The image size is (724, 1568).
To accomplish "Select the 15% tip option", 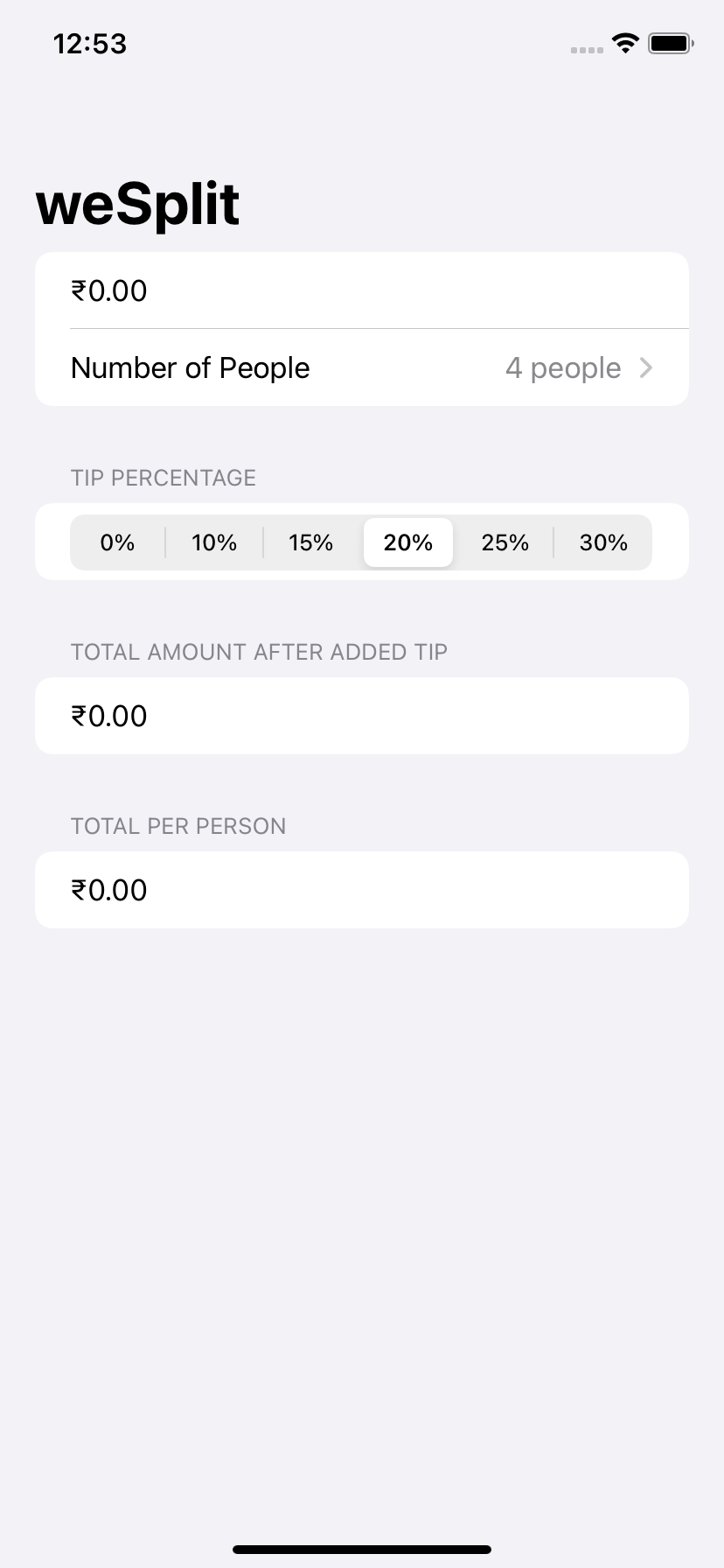I will click(x=311, y=542).
